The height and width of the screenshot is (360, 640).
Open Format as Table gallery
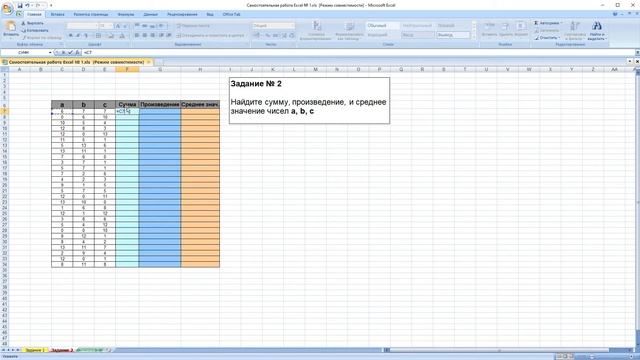349,31
